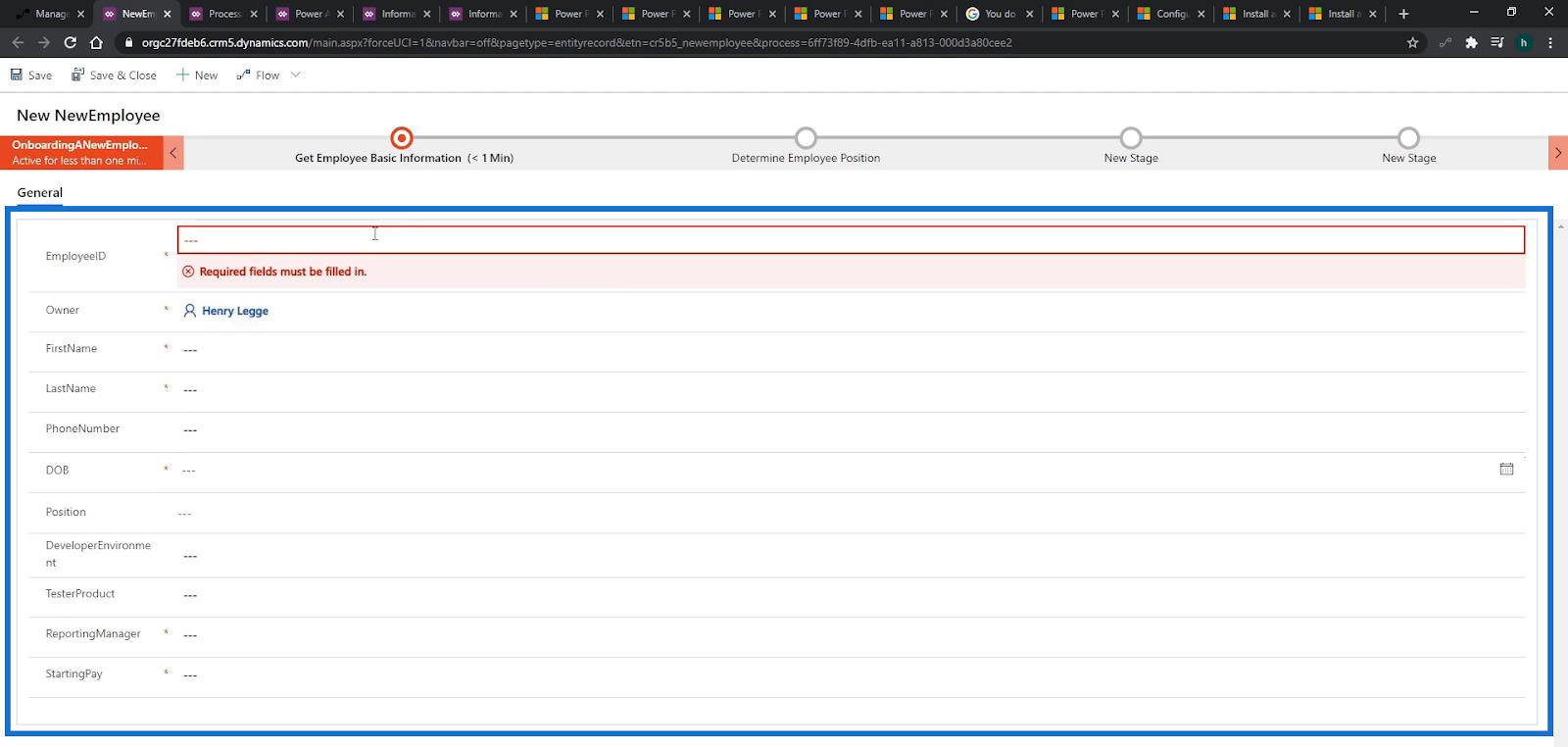The width and height of the screenshot is (1568, 747).
Task: Bookmark this page with the star icon
Action: click(x=1412, y=42)
